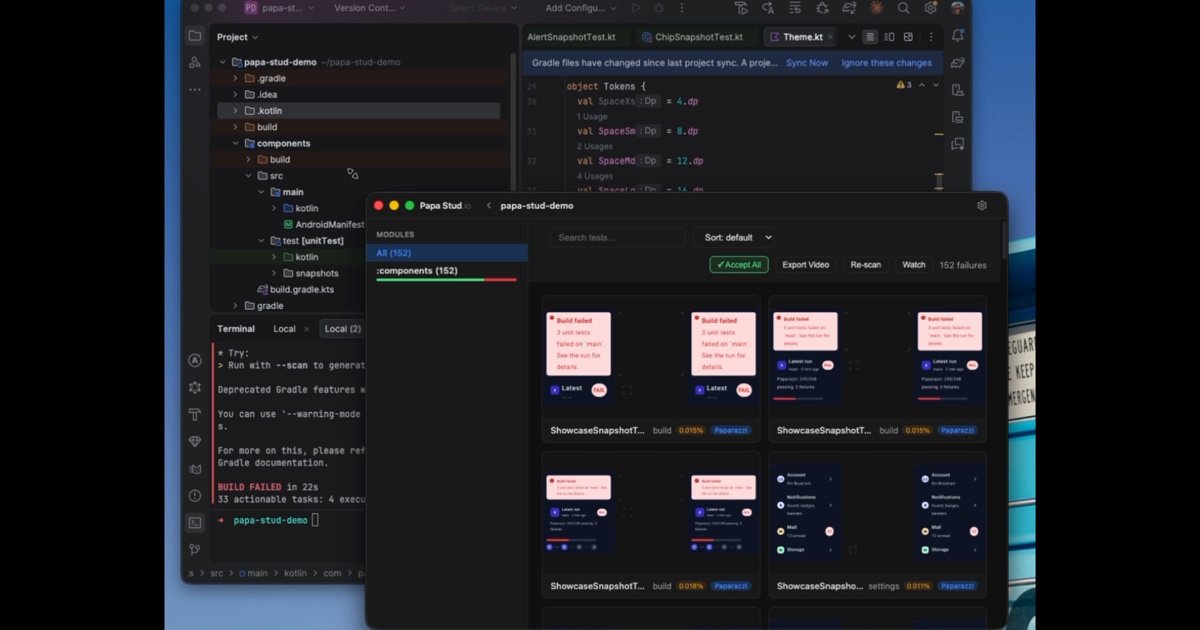Image resolution: width=1200 pixels, height=630 pixels.
Task: Select the Local (2) terminal tab
Action: pyautogui.click(x=343, y=329)
